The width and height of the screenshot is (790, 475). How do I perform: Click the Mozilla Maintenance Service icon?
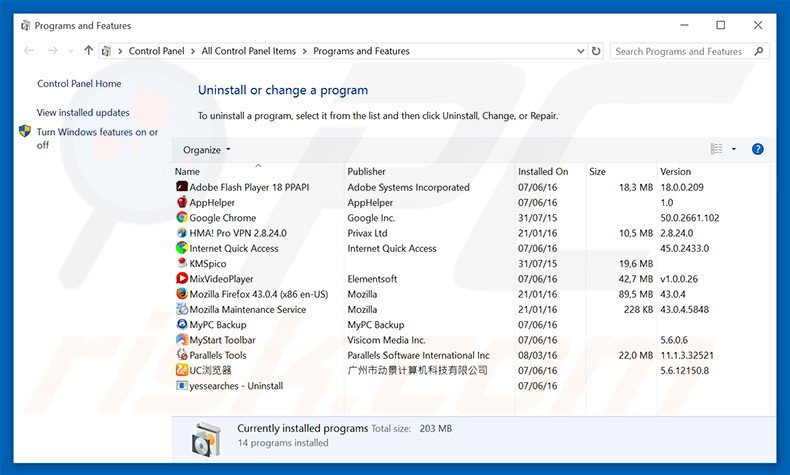(182, 309)
